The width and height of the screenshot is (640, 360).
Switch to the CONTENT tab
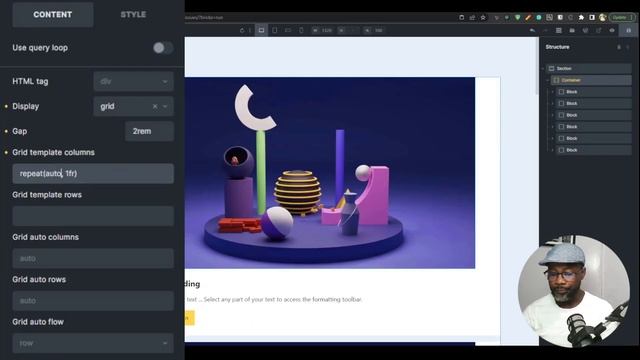point(53,15)
